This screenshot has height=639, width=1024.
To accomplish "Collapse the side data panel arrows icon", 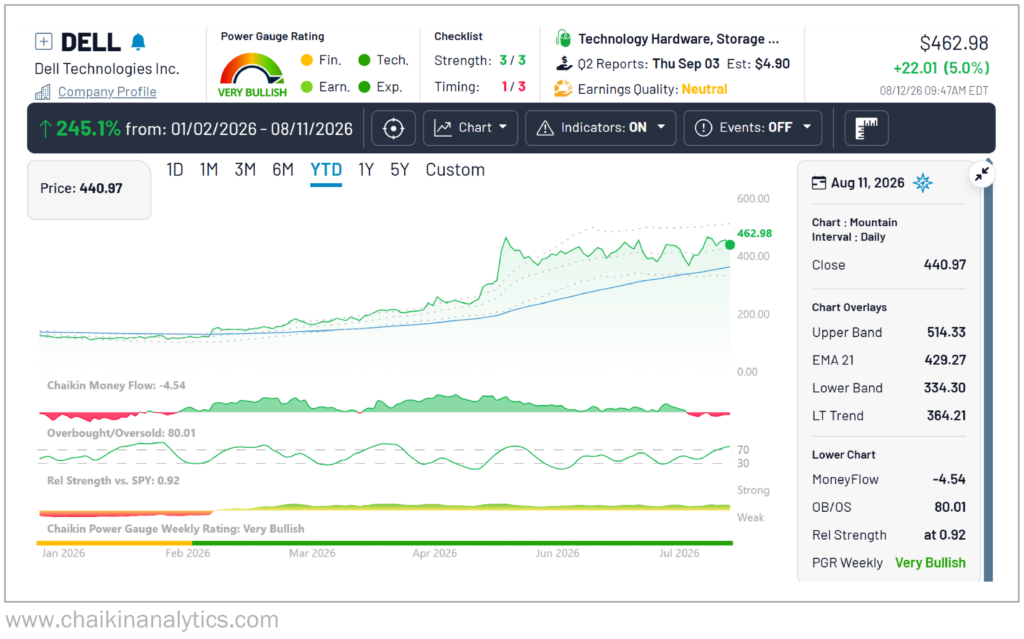I will pyautogui.click(x=982, y=174).
